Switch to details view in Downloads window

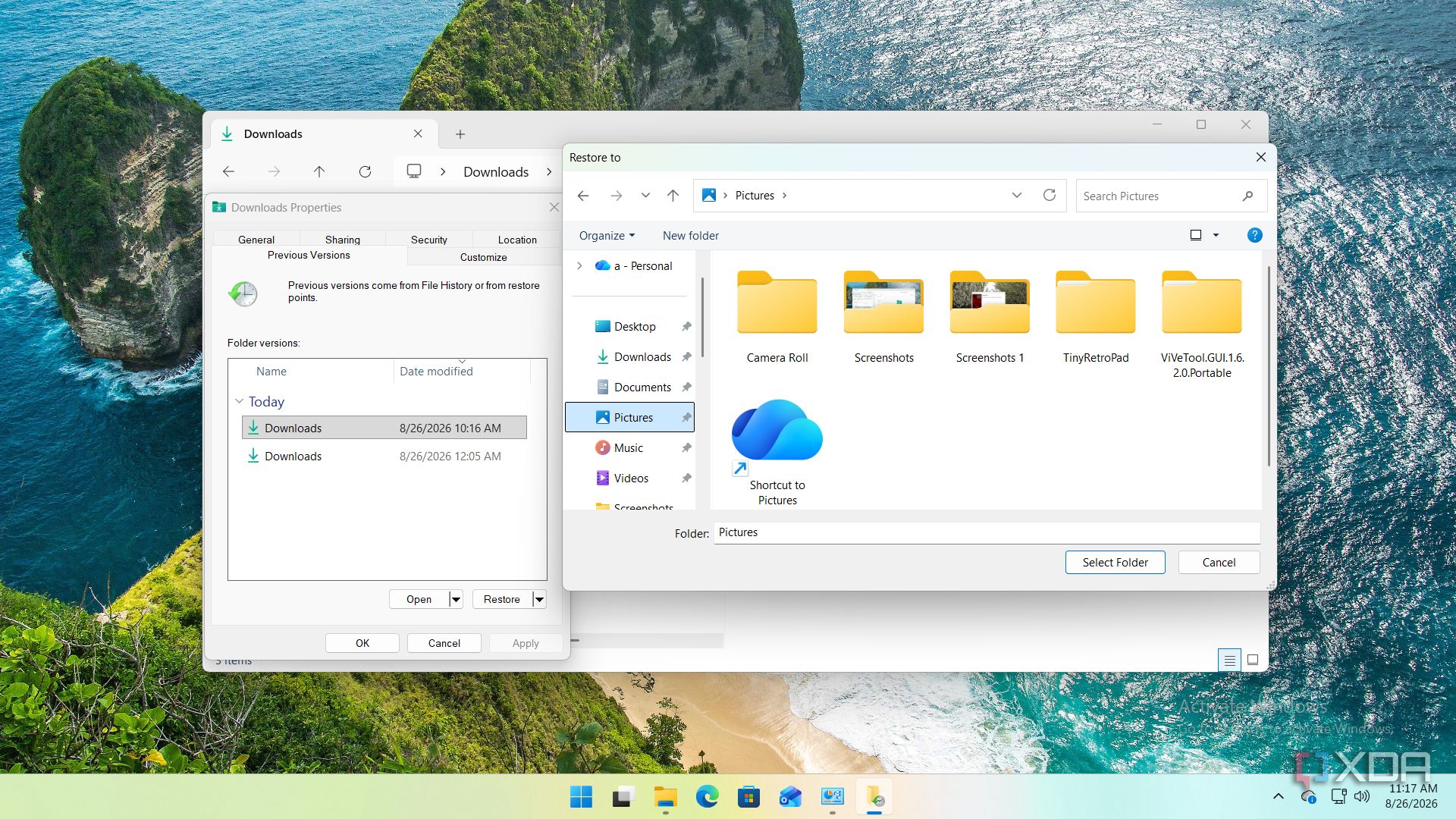coord(1229,661)
